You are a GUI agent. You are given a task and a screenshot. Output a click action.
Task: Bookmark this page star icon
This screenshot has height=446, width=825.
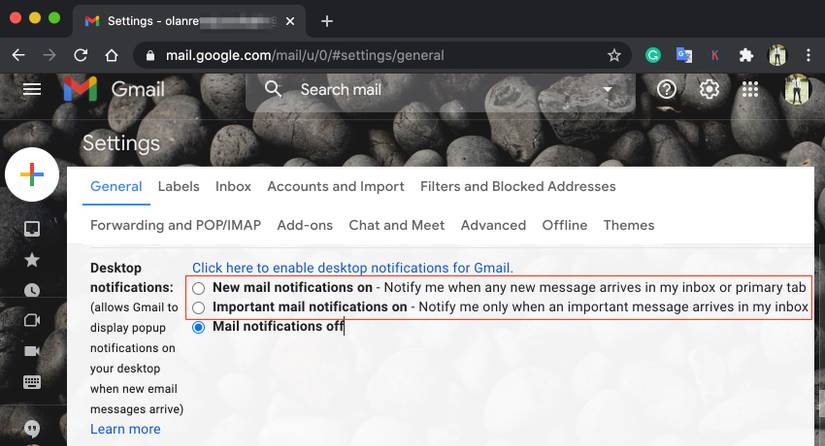point(614,55)
